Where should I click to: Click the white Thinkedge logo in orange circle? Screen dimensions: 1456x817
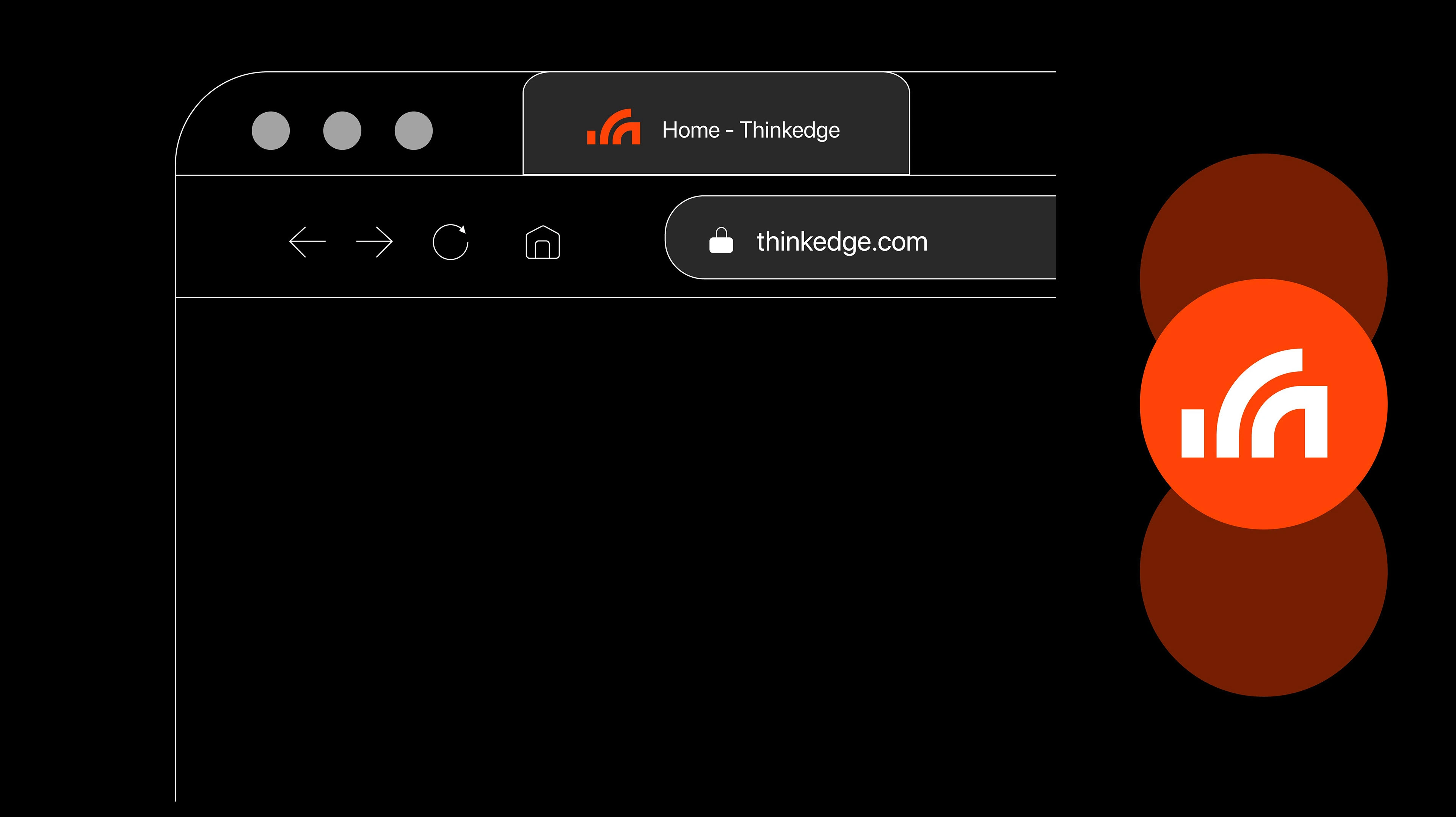click(x=1254, y=403)
